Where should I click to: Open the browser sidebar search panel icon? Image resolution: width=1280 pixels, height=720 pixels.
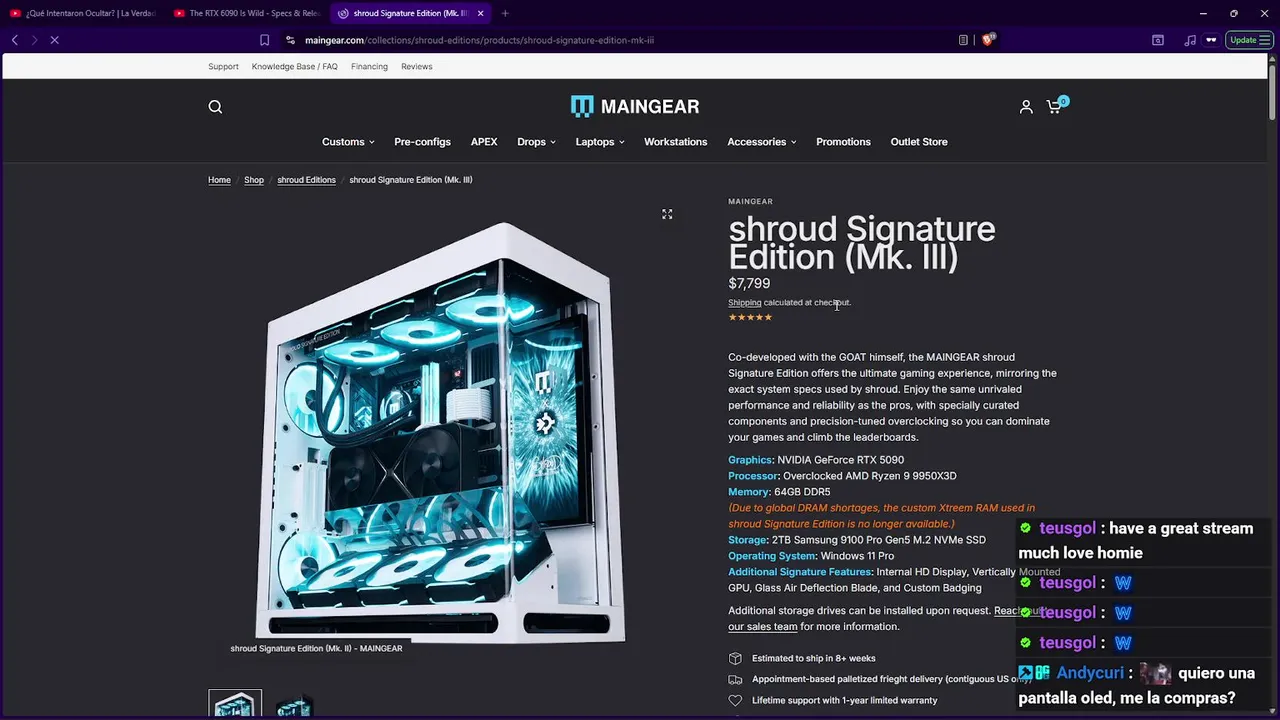(x=1157, y=40)
